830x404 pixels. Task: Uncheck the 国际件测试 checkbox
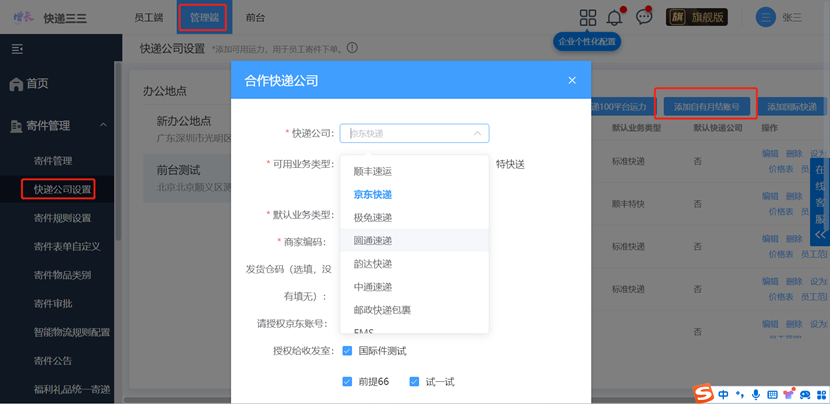point(347,351)
